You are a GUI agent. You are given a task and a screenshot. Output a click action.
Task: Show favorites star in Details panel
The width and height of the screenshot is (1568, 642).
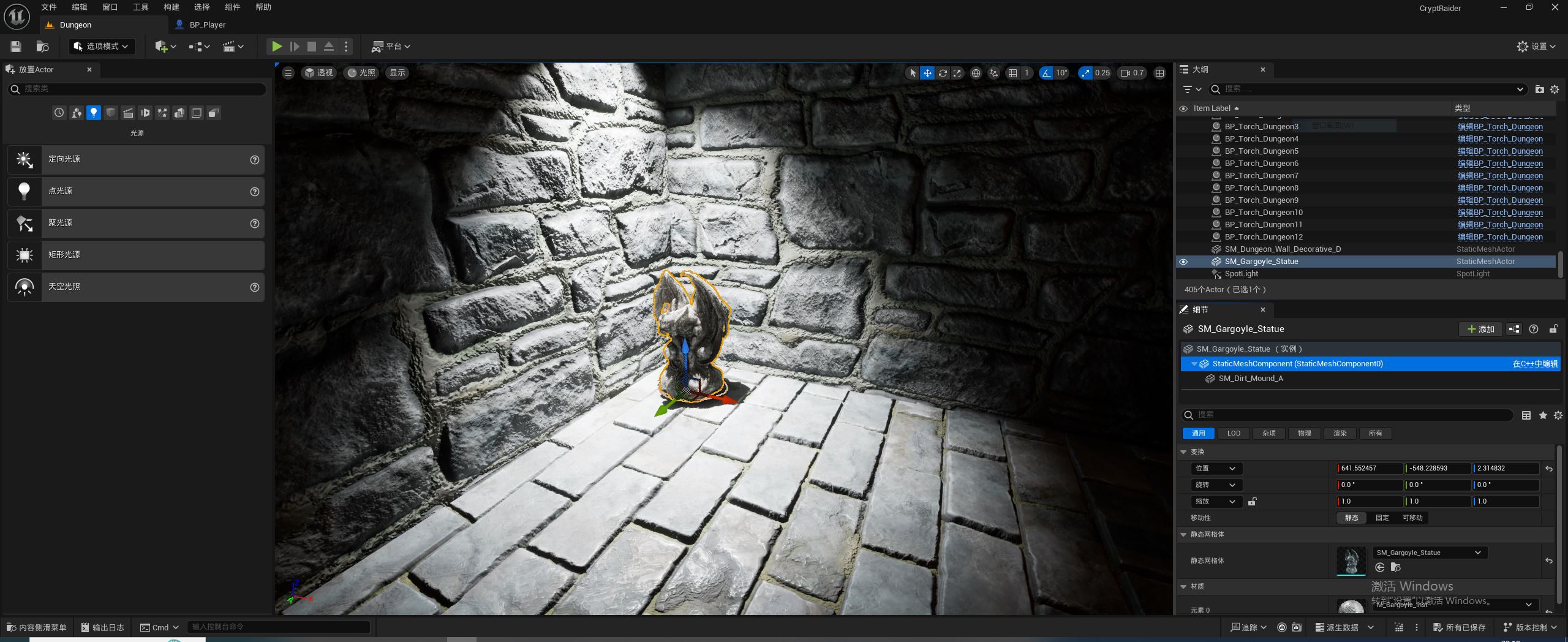point(1543,415)
